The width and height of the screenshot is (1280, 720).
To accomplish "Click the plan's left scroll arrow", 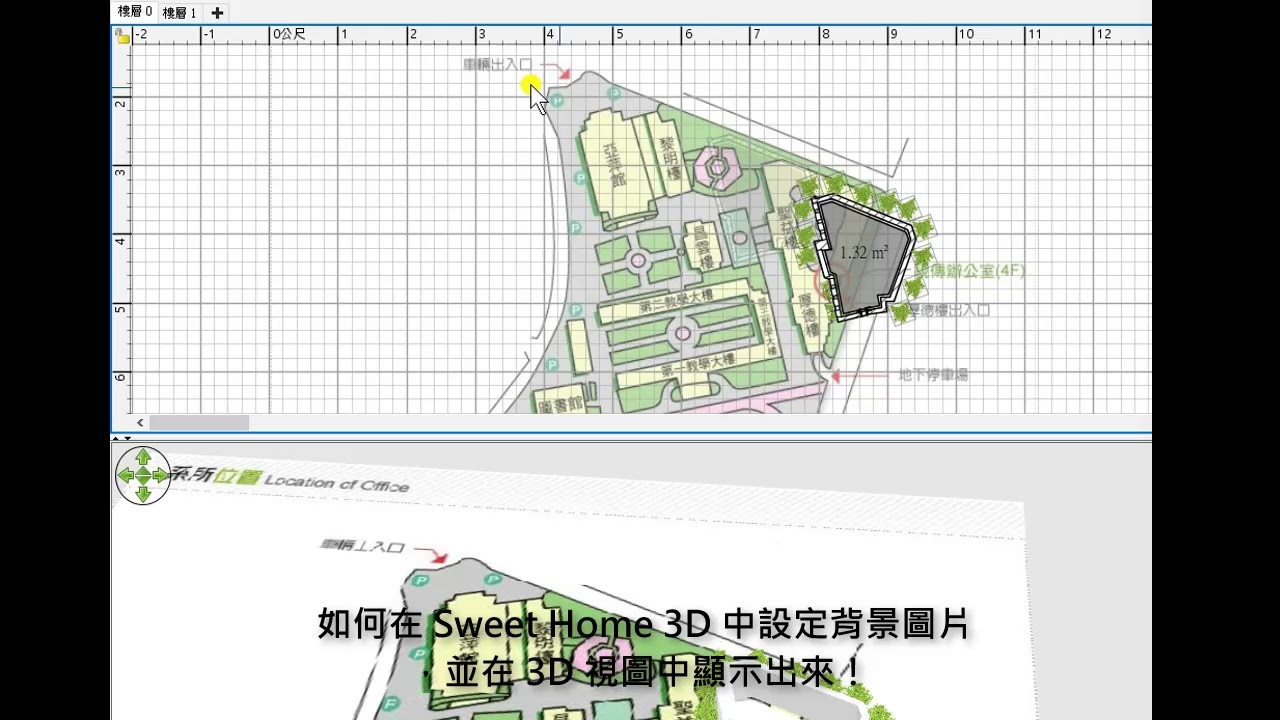I will 140,423.
